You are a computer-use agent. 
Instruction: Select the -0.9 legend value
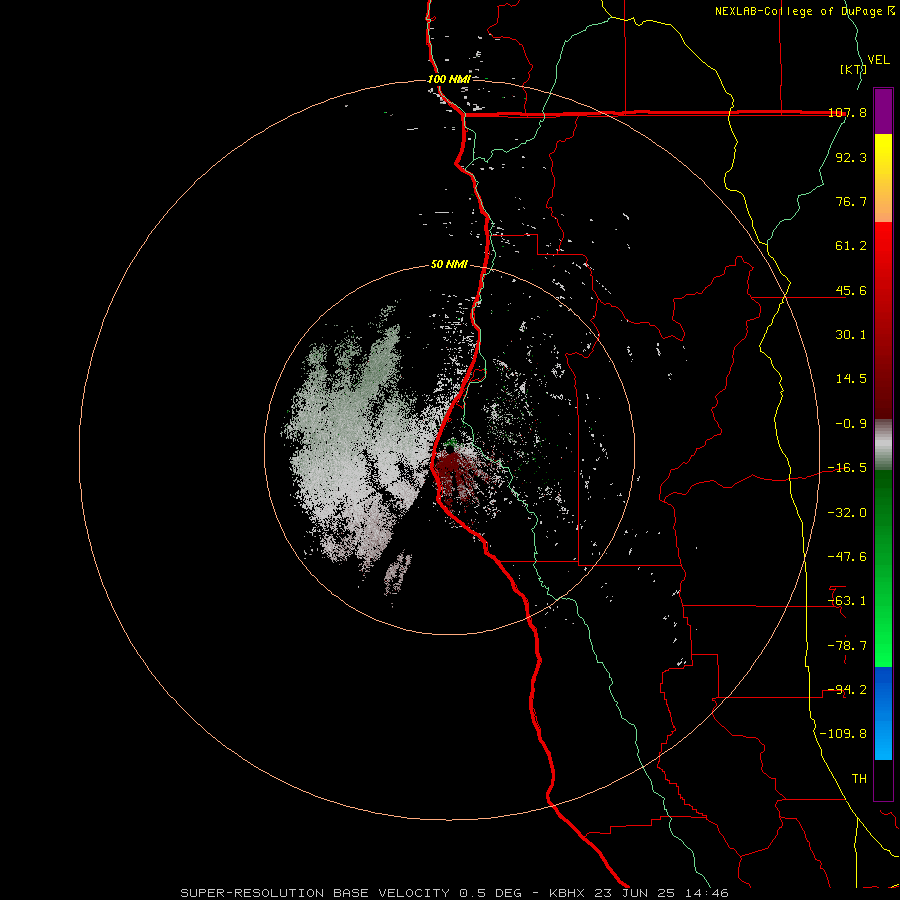tap(851, 424)
